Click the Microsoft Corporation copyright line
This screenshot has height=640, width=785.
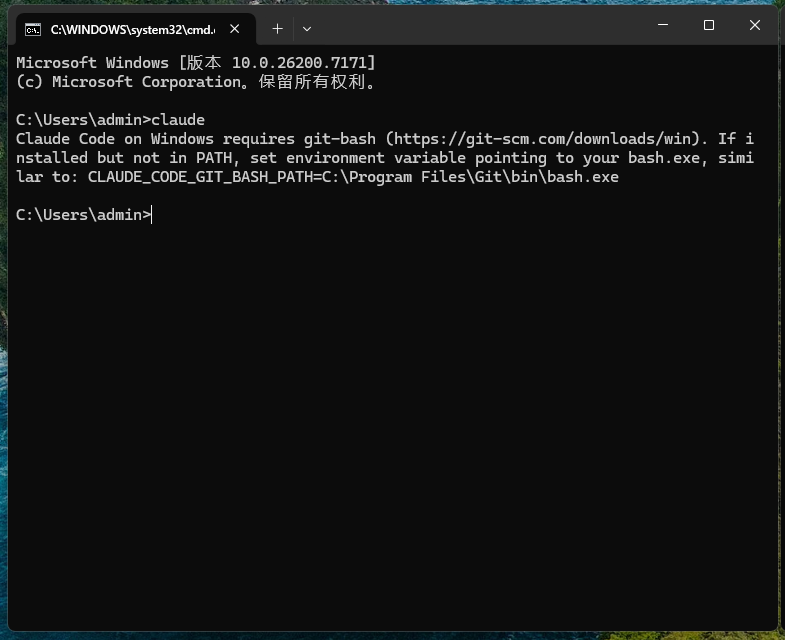coord(196,82)
